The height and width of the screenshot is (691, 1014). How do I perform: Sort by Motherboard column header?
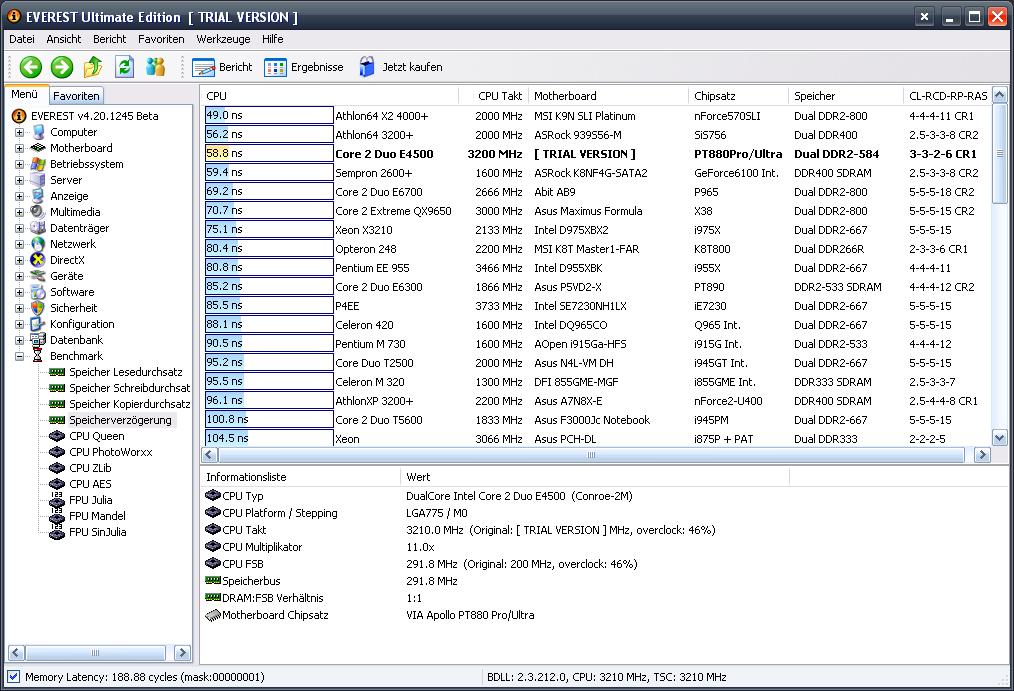click(x=609, y=96)
